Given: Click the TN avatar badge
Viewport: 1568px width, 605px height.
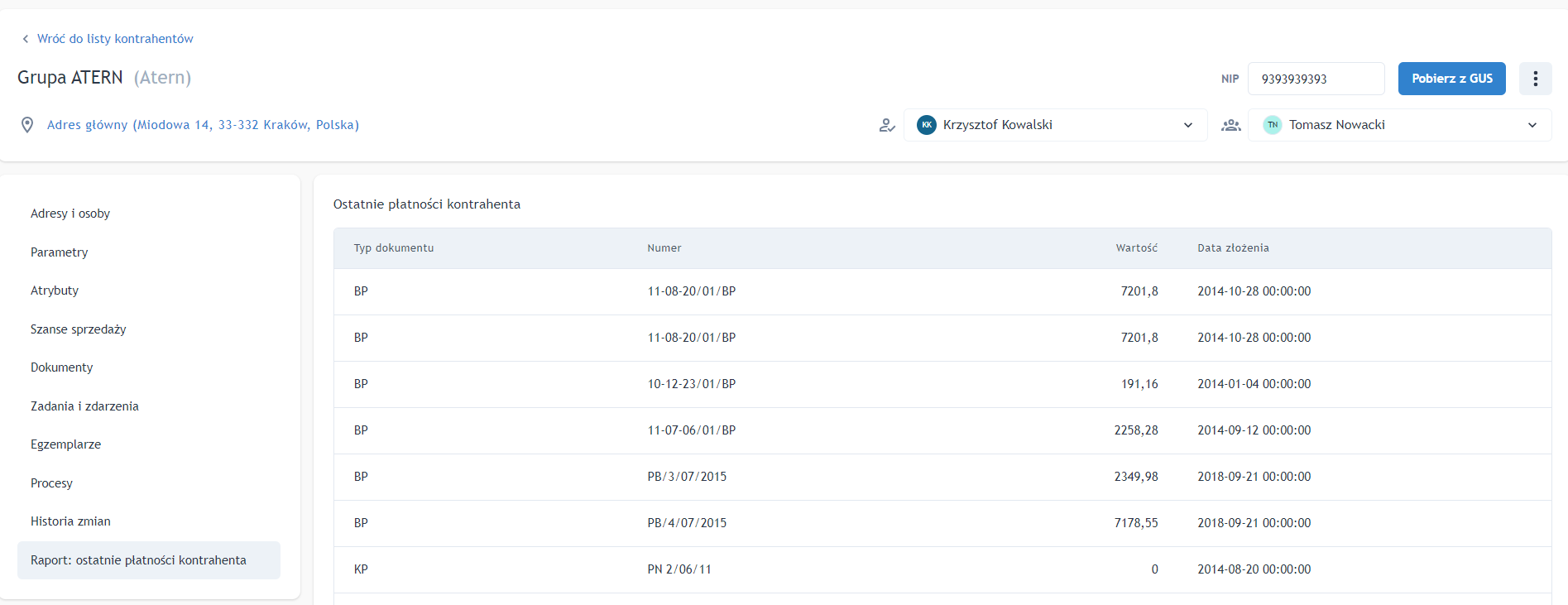Looking at the screenshot, I should 1273,125.
